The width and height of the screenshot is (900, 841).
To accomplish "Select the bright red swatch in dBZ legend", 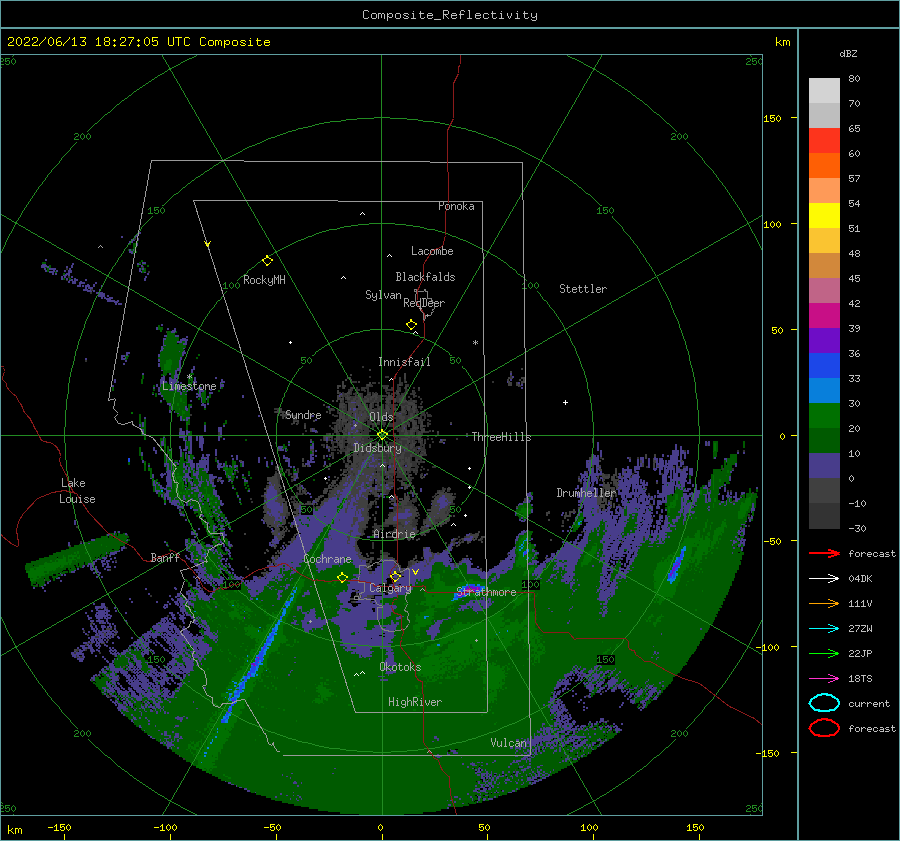I will click(x=824, y=140).
